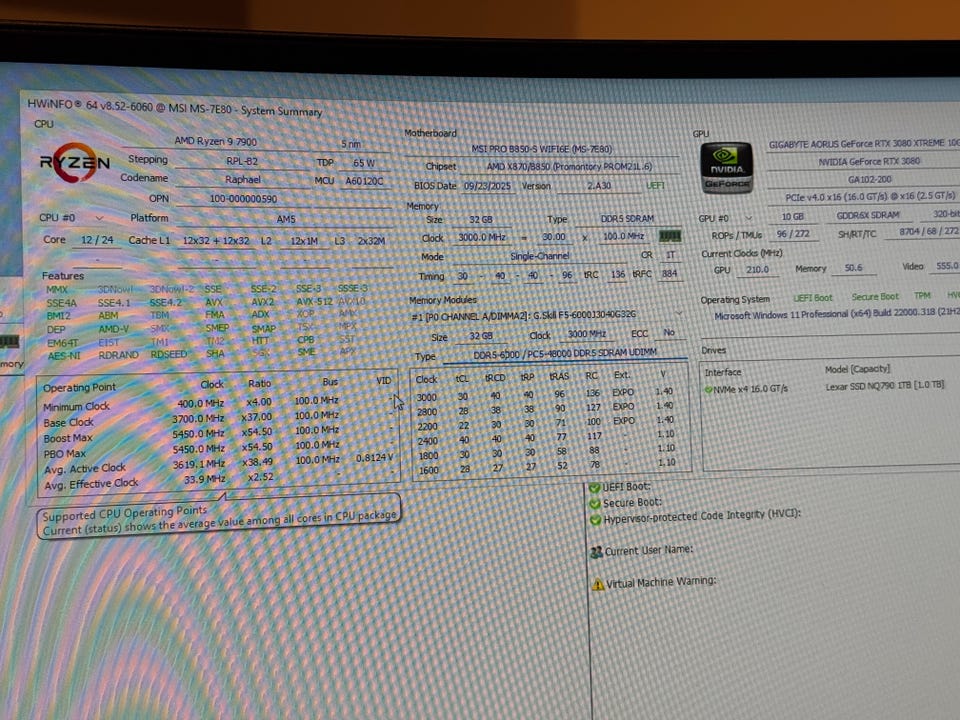Select the Raphael codename value
This screenshot has height=720, width=960.
[x=242, y=179]
